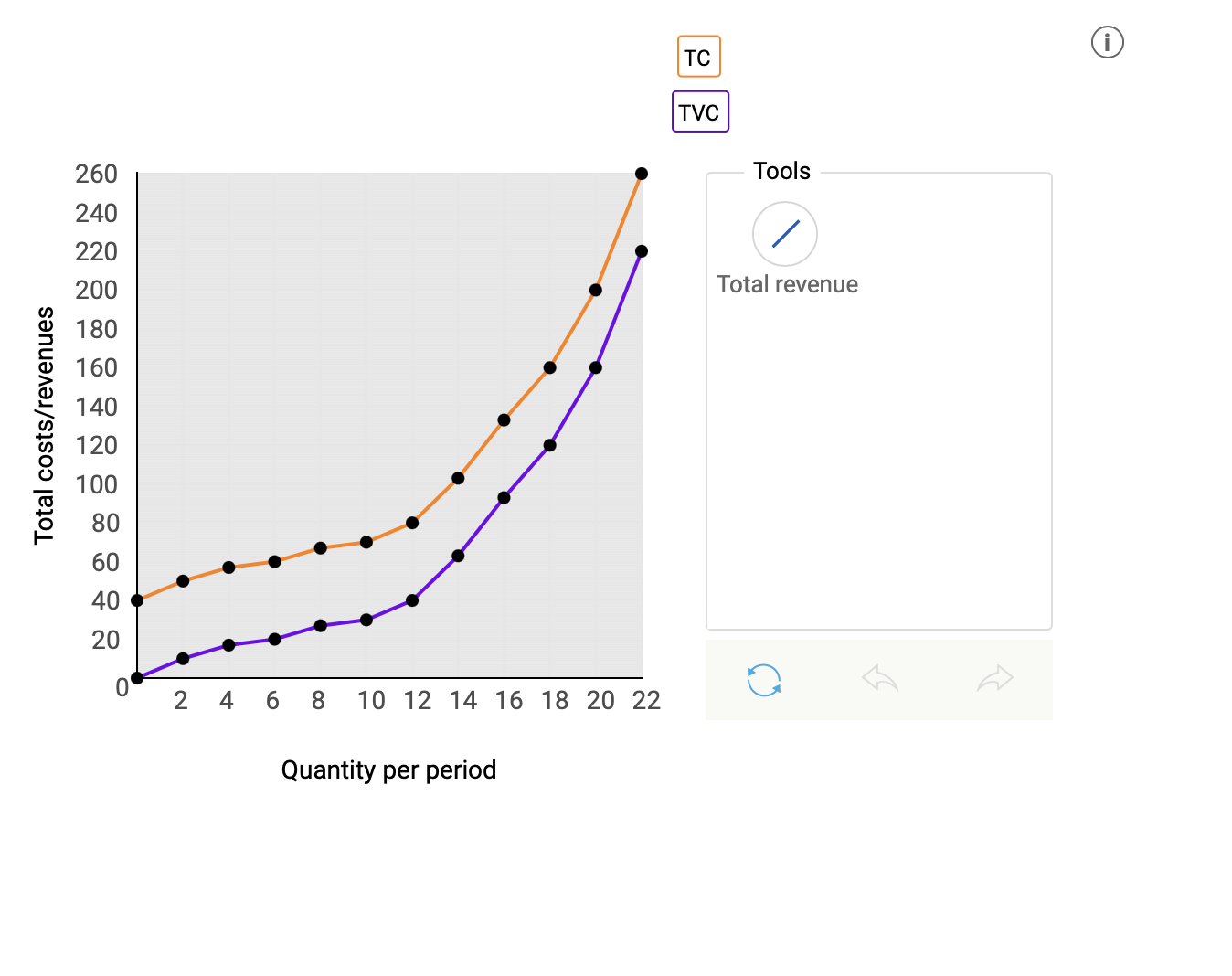This screenshot has width=1232, height=976.
Task: Click the first data point on the TVC curve
Action: point(137,677)
